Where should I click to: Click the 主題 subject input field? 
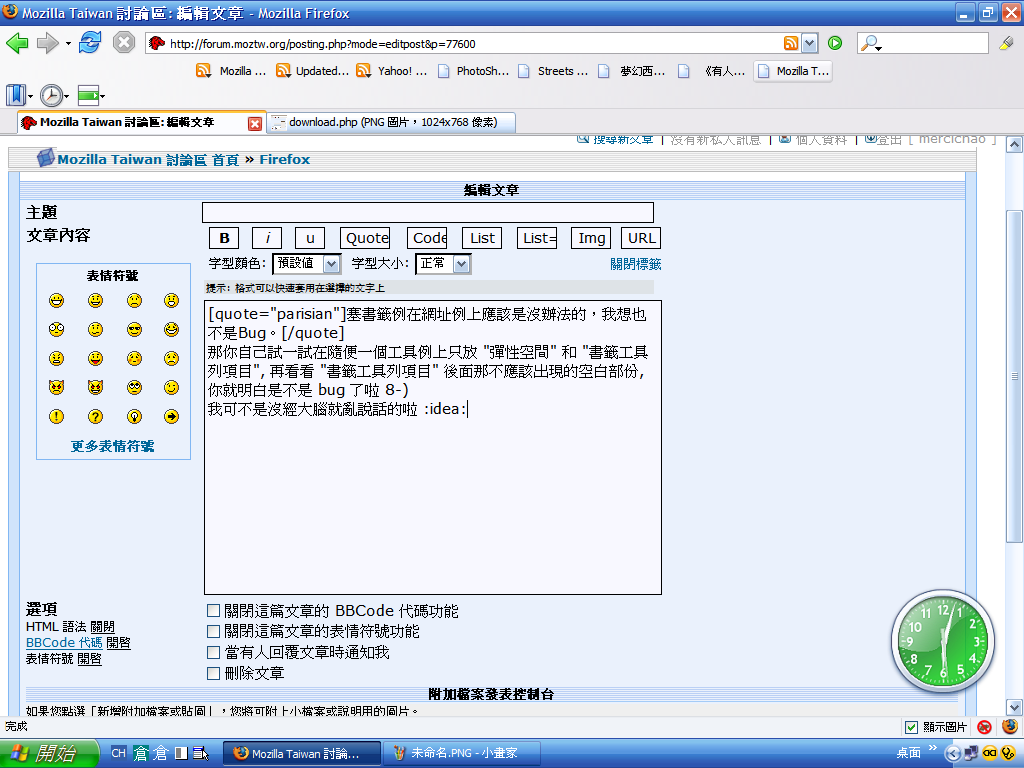click(427, 212)
